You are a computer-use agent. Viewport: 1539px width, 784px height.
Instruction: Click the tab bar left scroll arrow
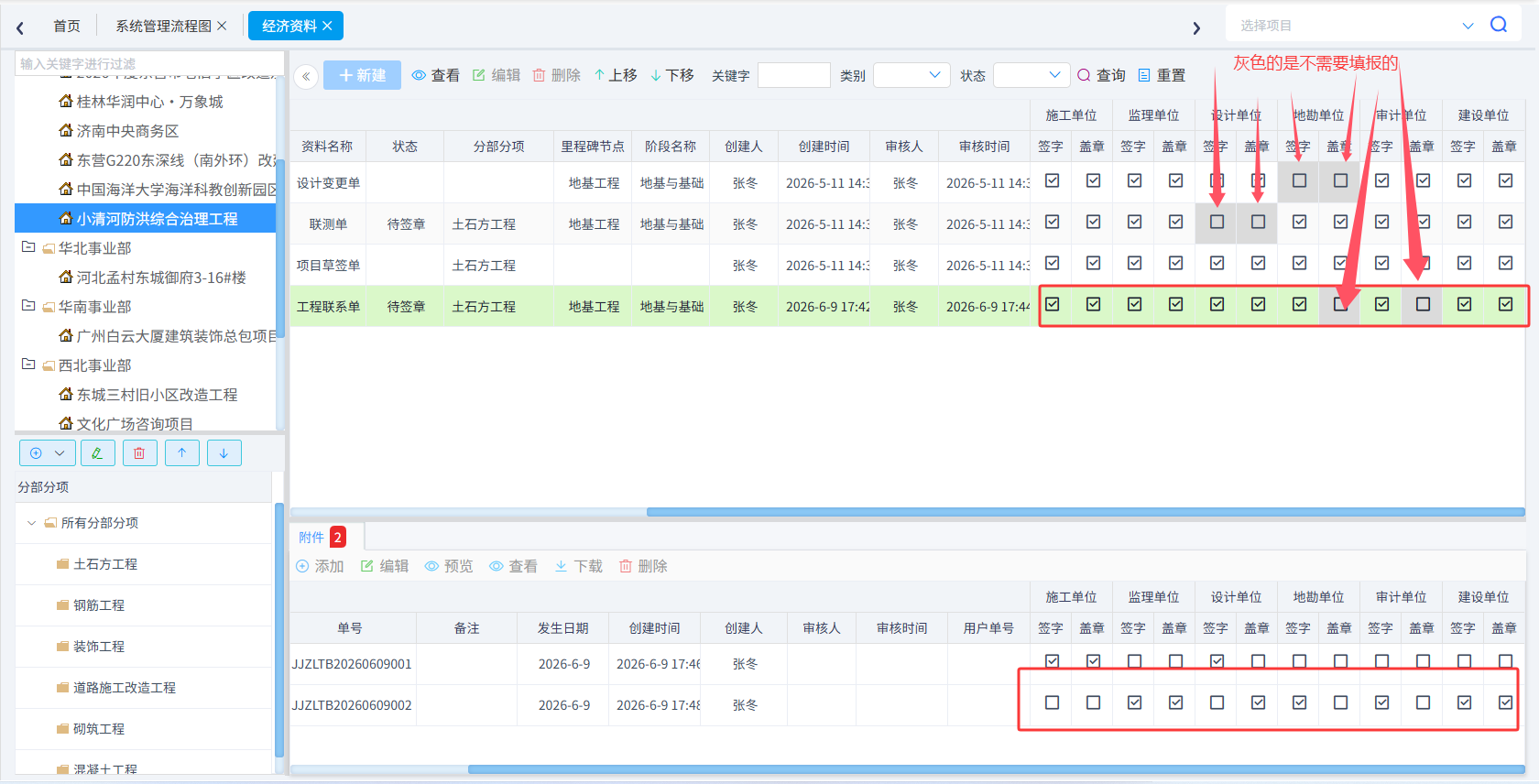pyautogui.click(x=20, y=27)
